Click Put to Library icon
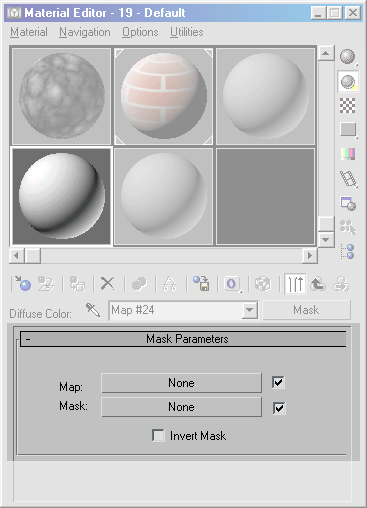Screen dimensions: 367x508 pos(201,284)
